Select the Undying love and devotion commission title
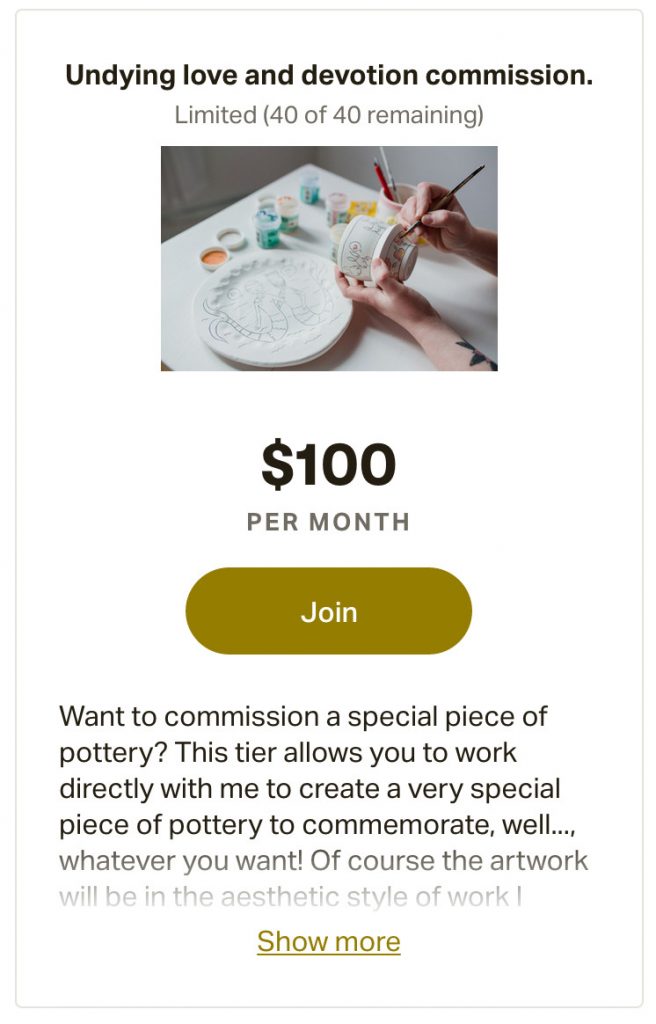Image resolution: width=656 pixels, height=1024 pixels. click(x=328, y=75)
